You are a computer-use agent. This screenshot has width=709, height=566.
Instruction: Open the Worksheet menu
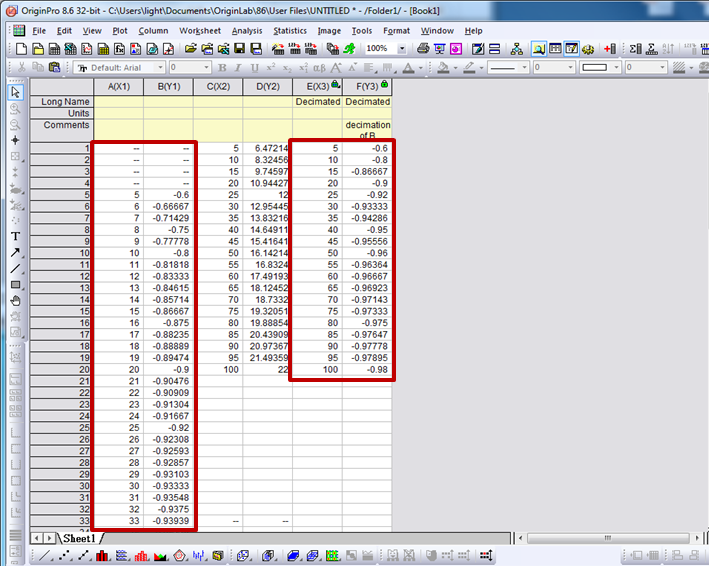click(x=200, y=31)
